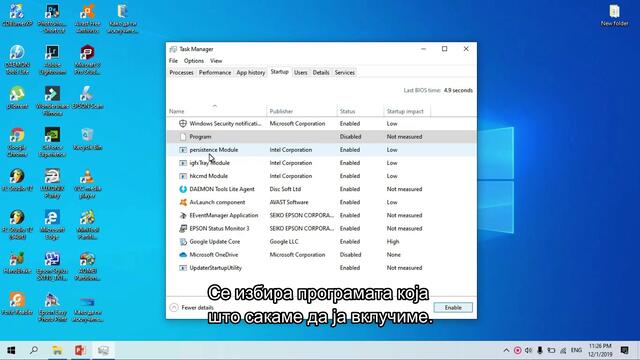Select the Recycle Bin on the desktop
The height and width of the screenshot is (360, 640).
click(87, 139)
